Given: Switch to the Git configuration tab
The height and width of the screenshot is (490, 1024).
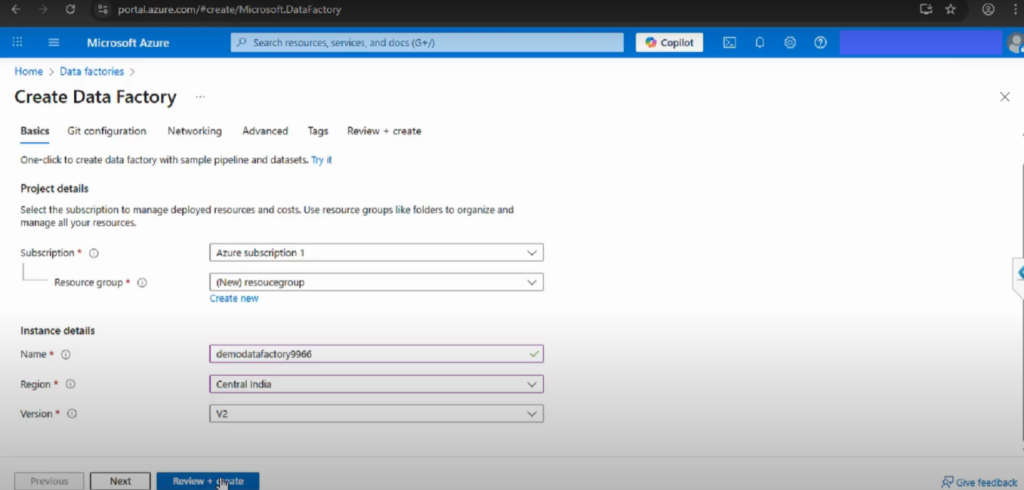Looking at the screenshot, I should click(106, 131).
